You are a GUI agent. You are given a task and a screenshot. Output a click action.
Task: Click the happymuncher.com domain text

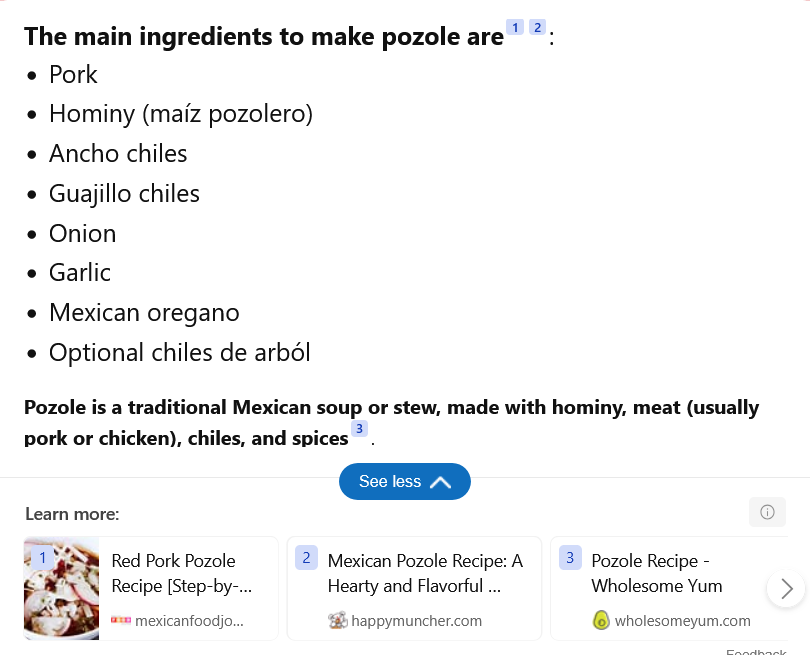[416, 621]
